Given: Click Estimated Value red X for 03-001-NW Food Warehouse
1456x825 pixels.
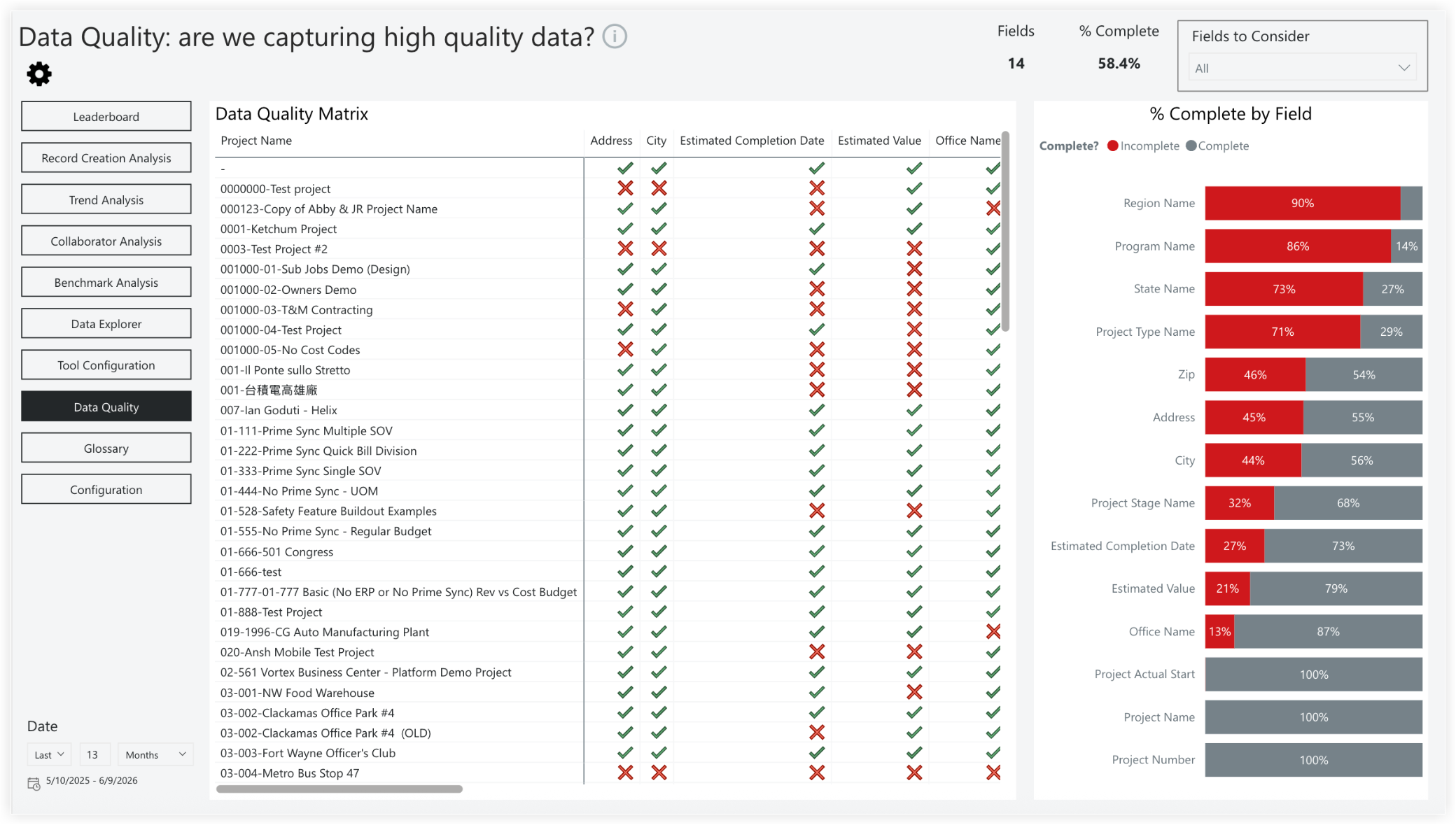Looking at the screenshot, I should coord(914,692).
